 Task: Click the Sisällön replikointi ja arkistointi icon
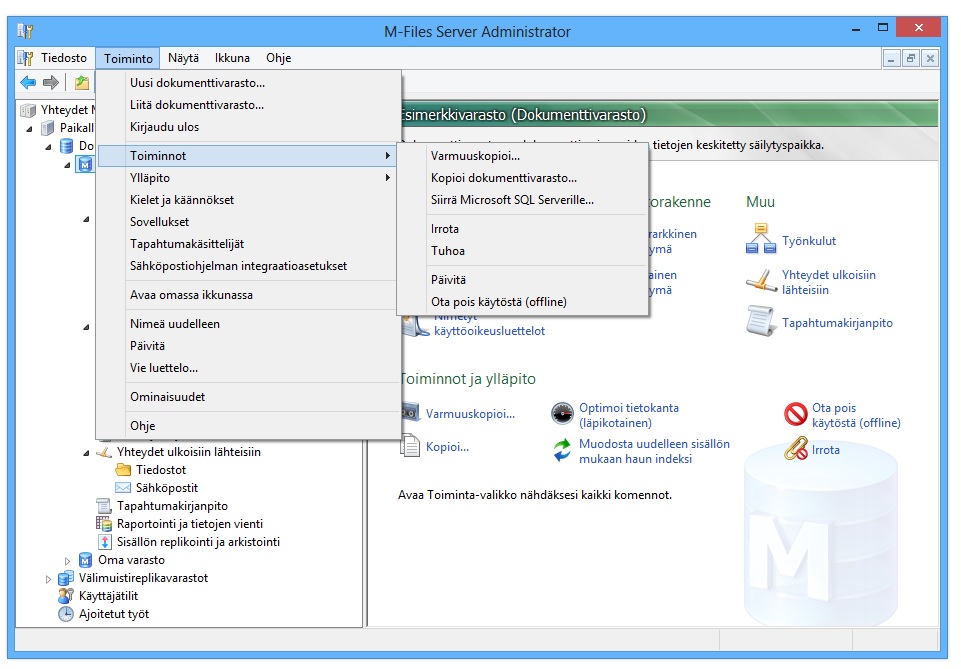coord(105,542)
